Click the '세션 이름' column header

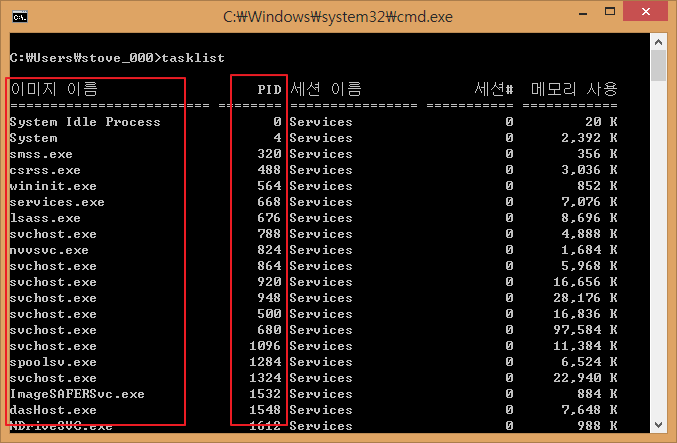click(326, 89)
